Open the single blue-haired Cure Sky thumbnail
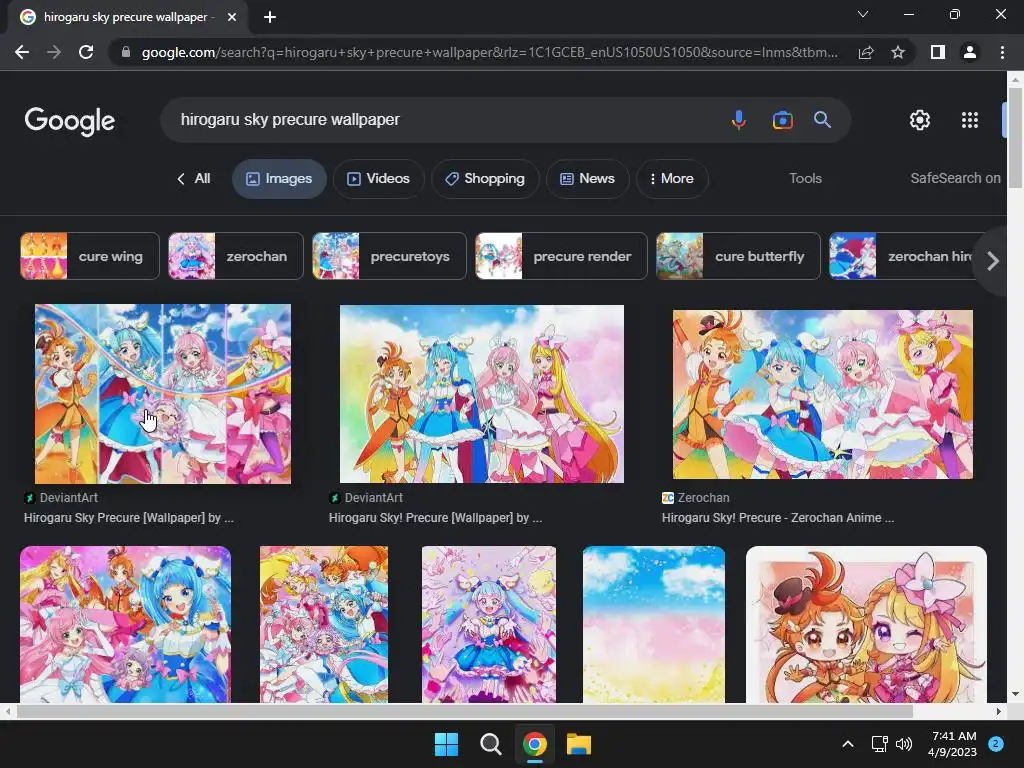Viewport: 1024px width, 768px height. click(489, 624)
